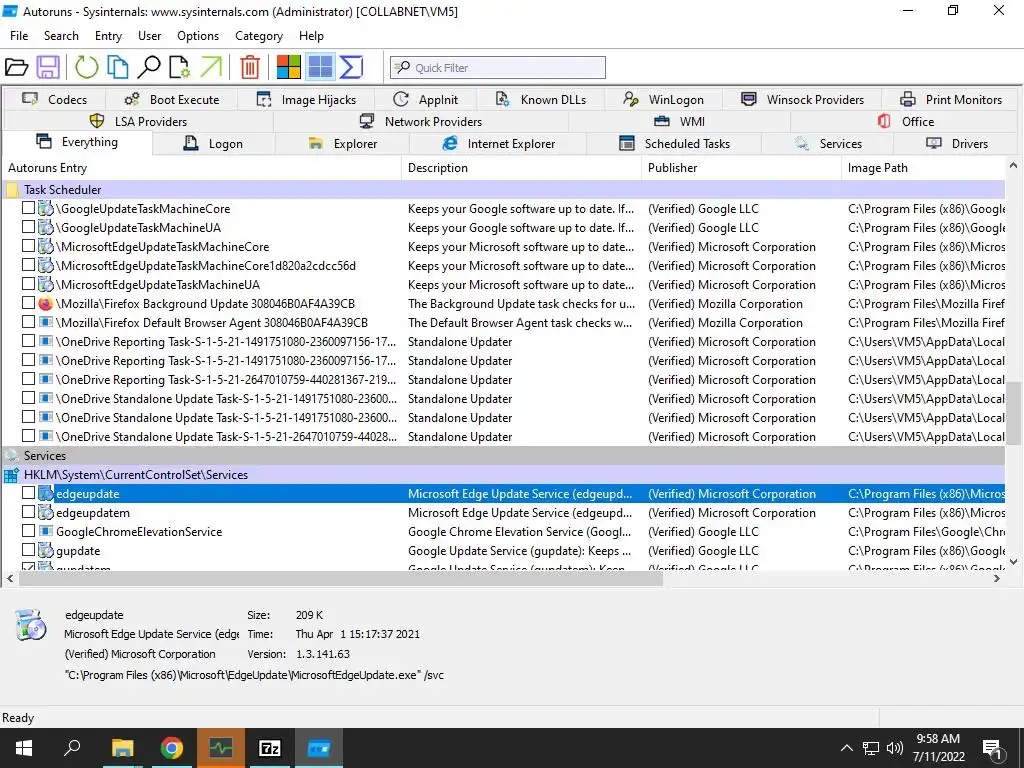Viewport: 1024px width, 768px height.
Task: Toggle the colorful Windows logo filter icon
Action: pyautogui.click(x=289, y=67)
